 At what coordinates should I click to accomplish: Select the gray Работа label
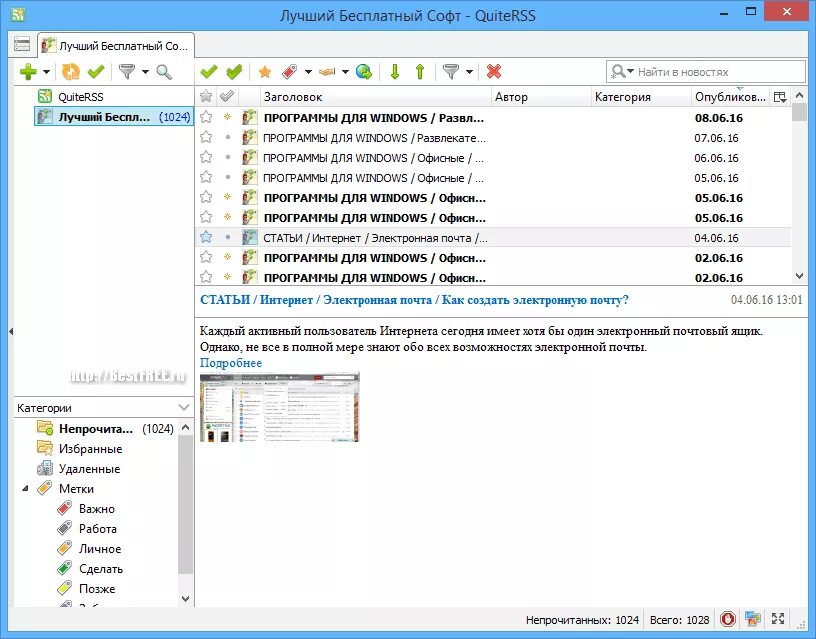pyautogui.click(x=87, y=529)
